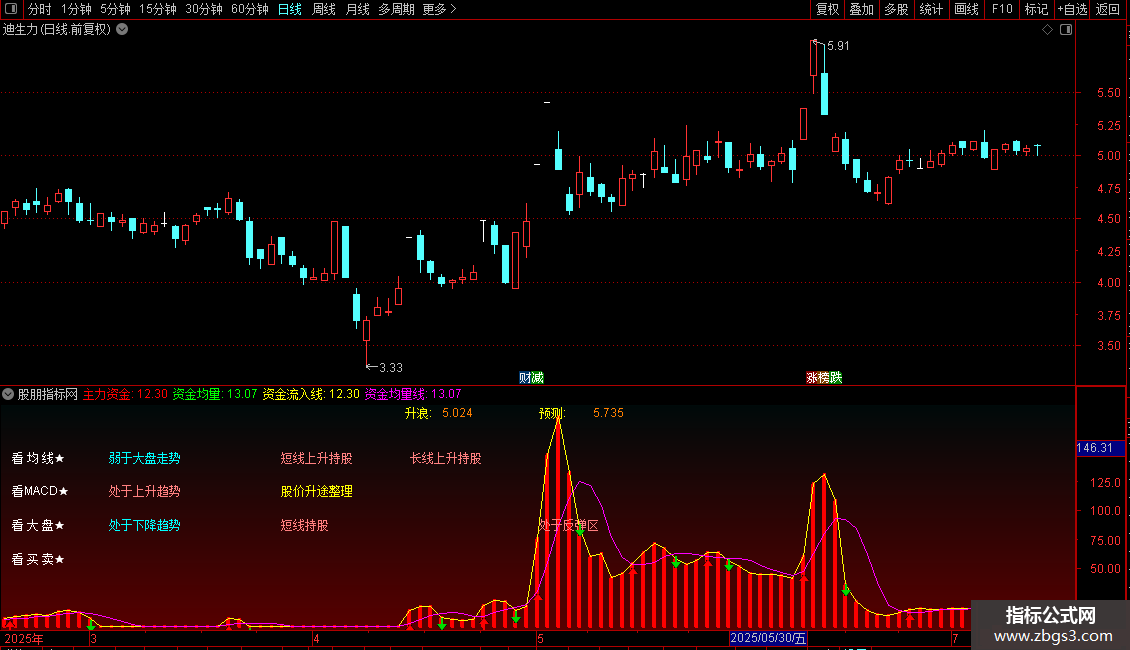
Task: Click the 看均线★ row label
Action: click(x=38, y=458)
